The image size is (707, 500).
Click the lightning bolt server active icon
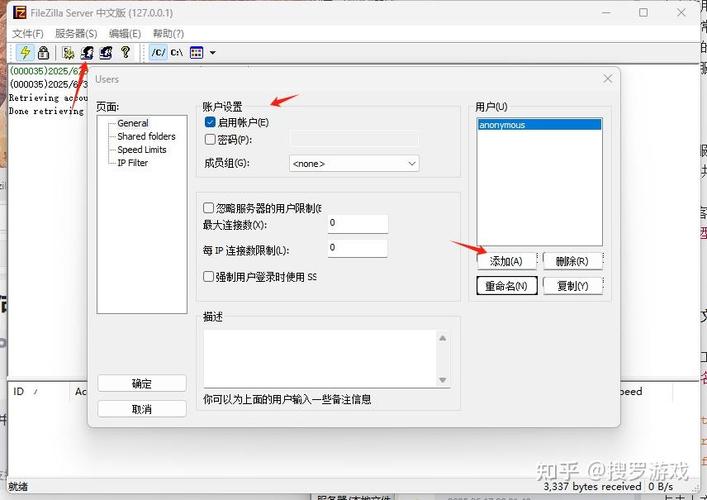(x=25, y=53)
